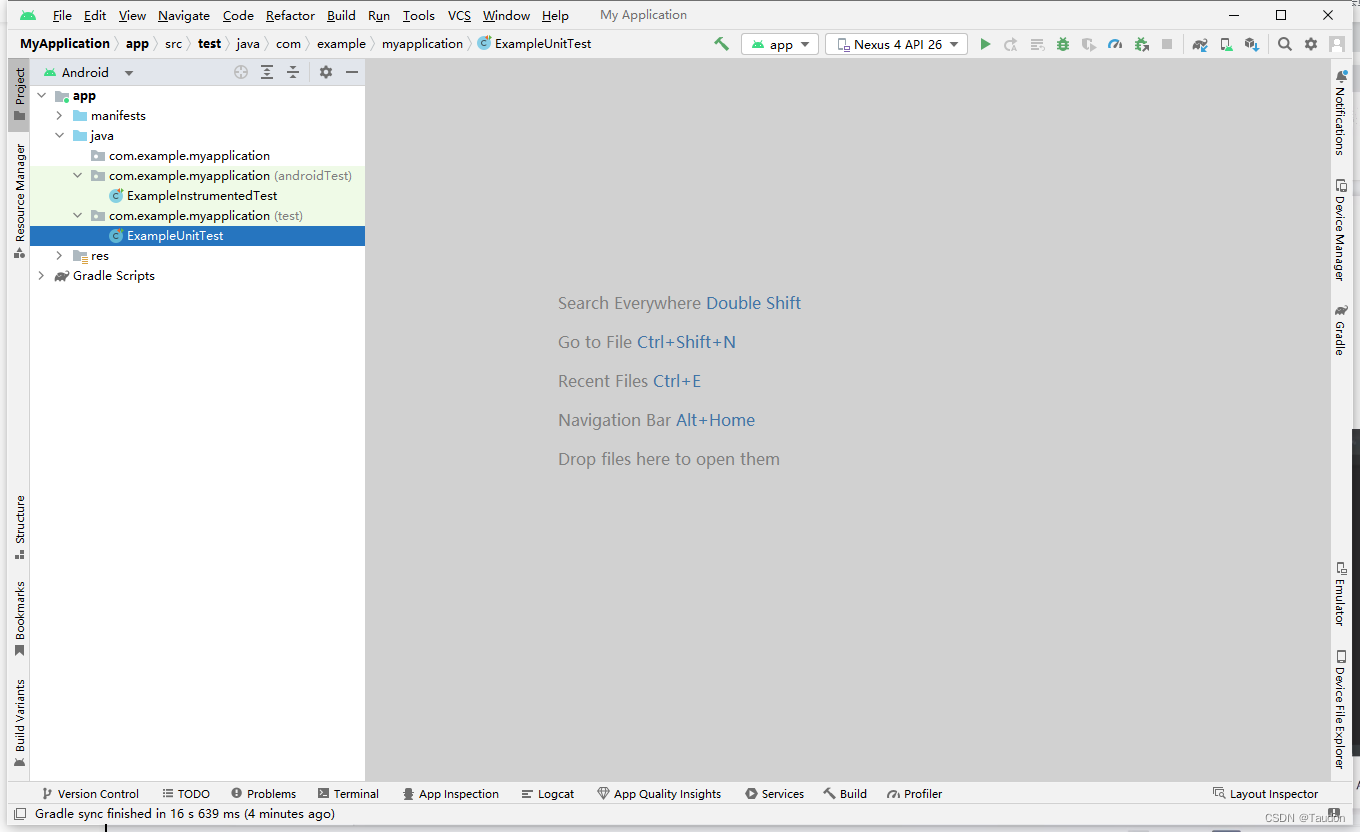Open the Edit menu
The height and width of the screenshot is (832, 1360).
coord(95,15)
